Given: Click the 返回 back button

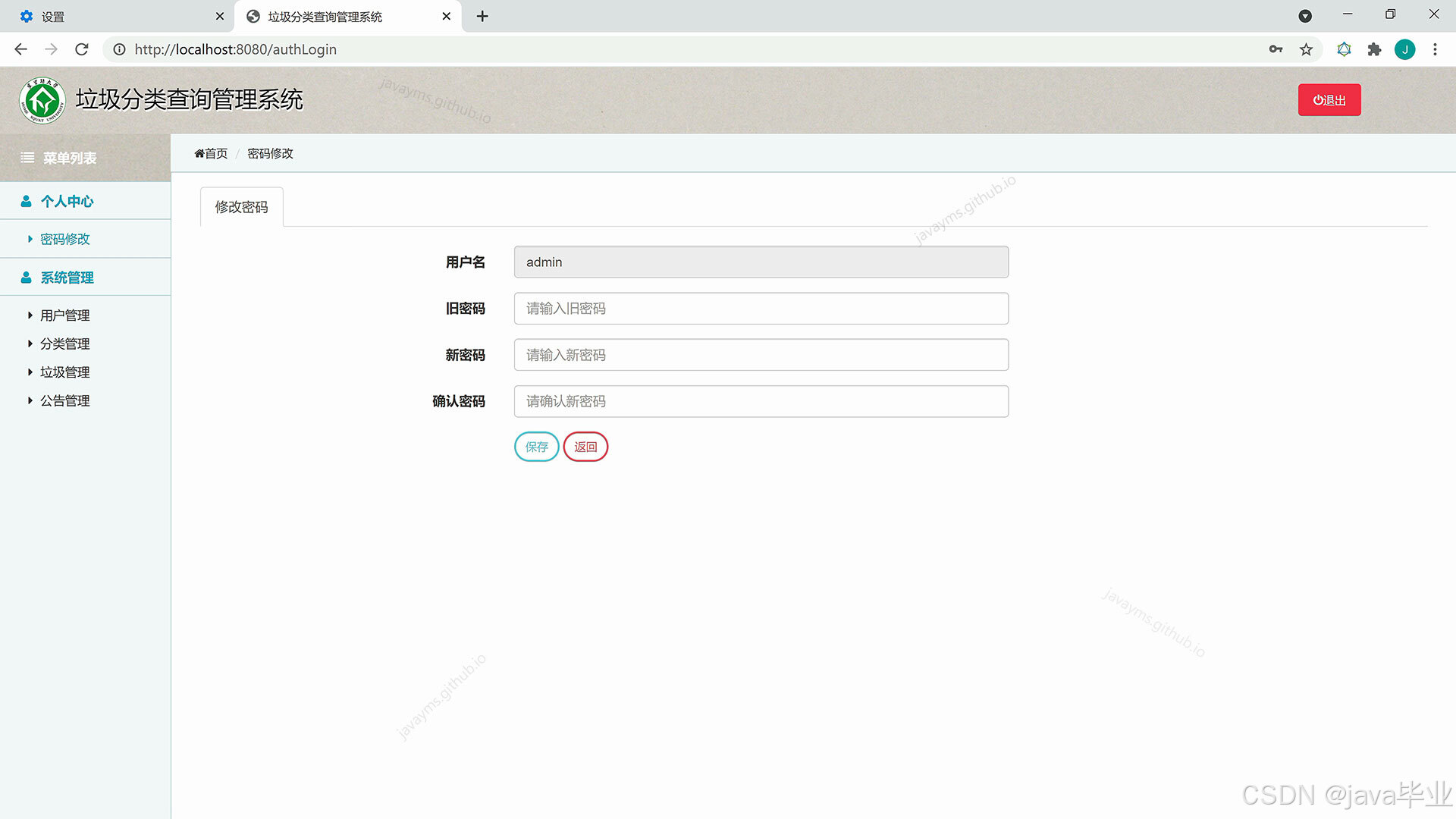Looking at the screenshot, I should click(585, 447).
